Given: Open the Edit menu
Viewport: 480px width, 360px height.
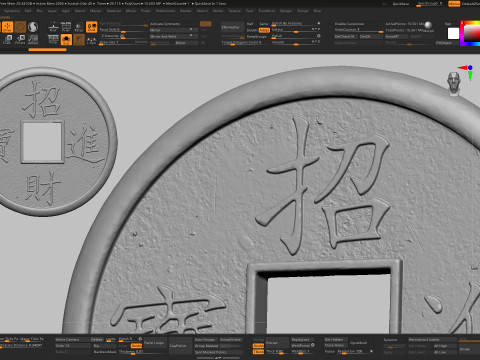Looking at the screenshot, I should tap(28, 11).
